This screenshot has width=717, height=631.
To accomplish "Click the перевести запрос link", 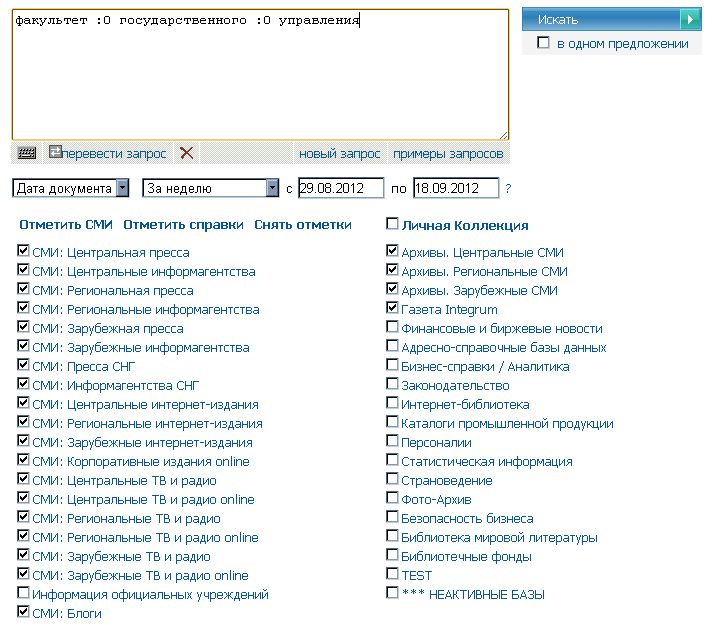I will pyautogui.click(x=114, y=154).
